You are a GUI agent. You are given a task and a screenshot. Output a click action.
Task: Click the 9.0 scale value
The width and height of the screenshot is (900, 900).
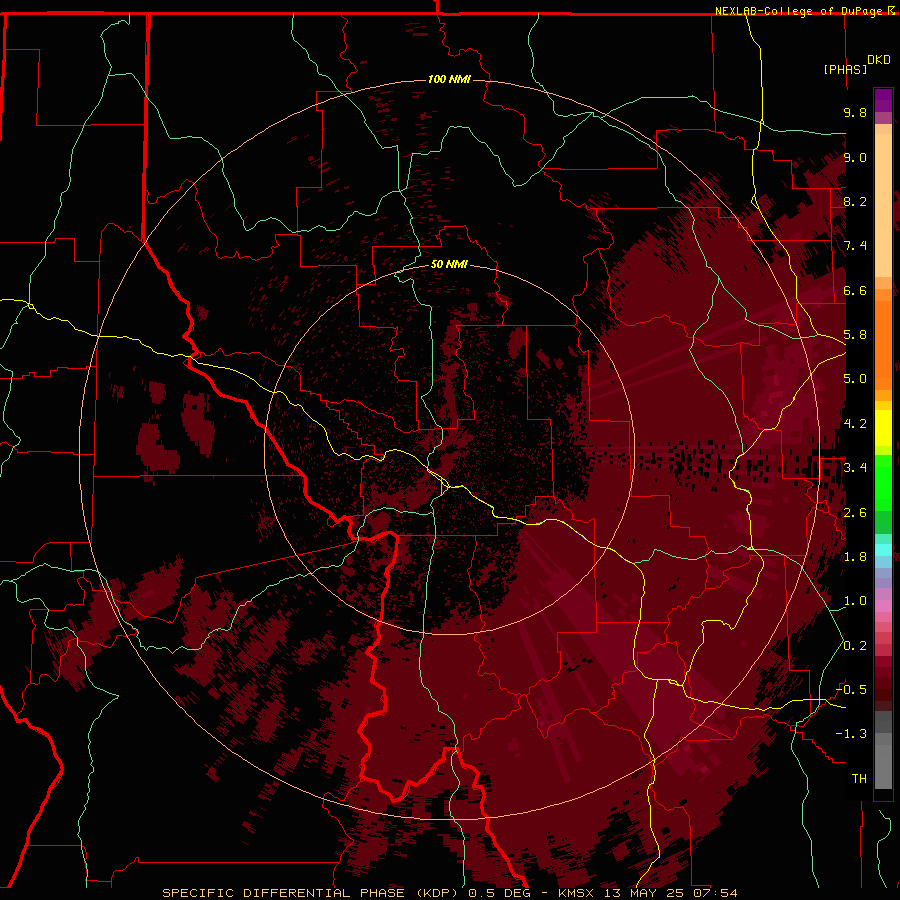pyautogui.click(x=855, y=157)
